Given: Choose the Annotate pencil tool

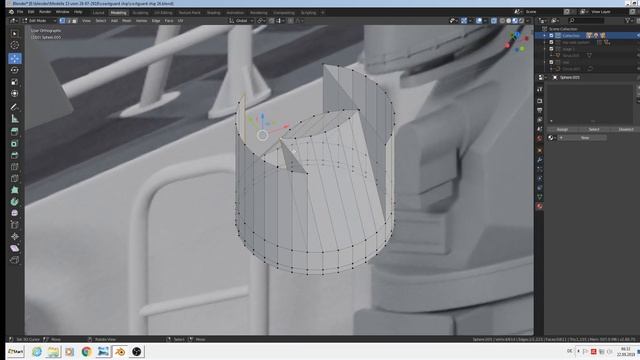Looking at the screenshot, I should pyautogui.click(x=15, y=107).
